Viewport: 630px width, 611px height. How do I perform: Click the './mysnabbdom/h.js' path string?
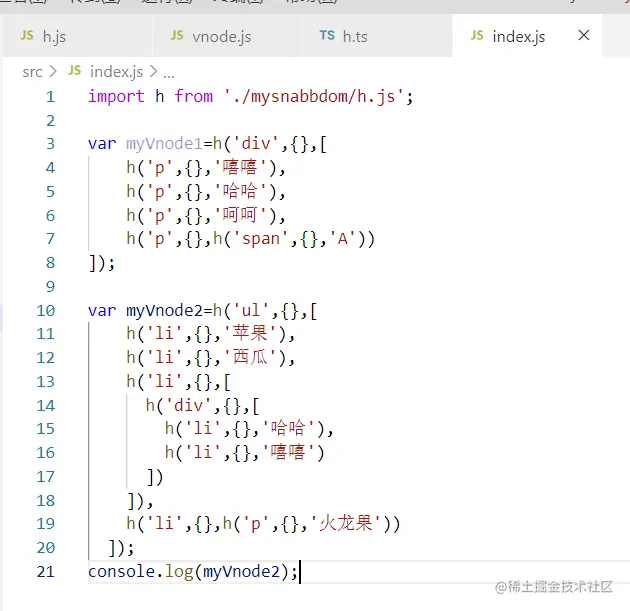click(314, 97)
